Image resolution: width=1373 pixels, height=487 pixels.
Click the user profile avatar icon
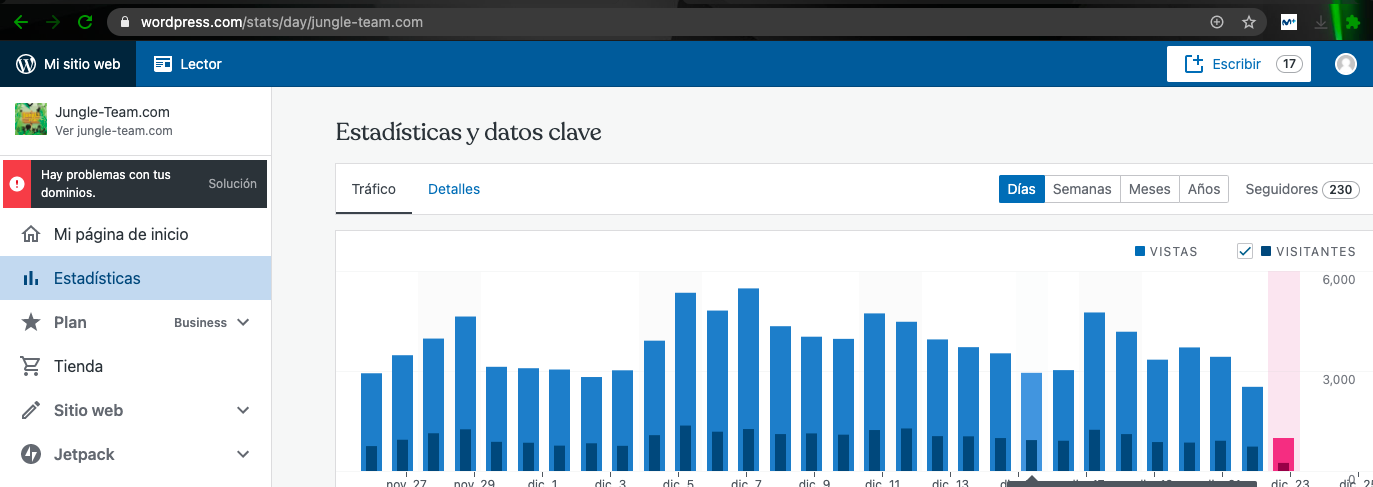[1346, 64]
